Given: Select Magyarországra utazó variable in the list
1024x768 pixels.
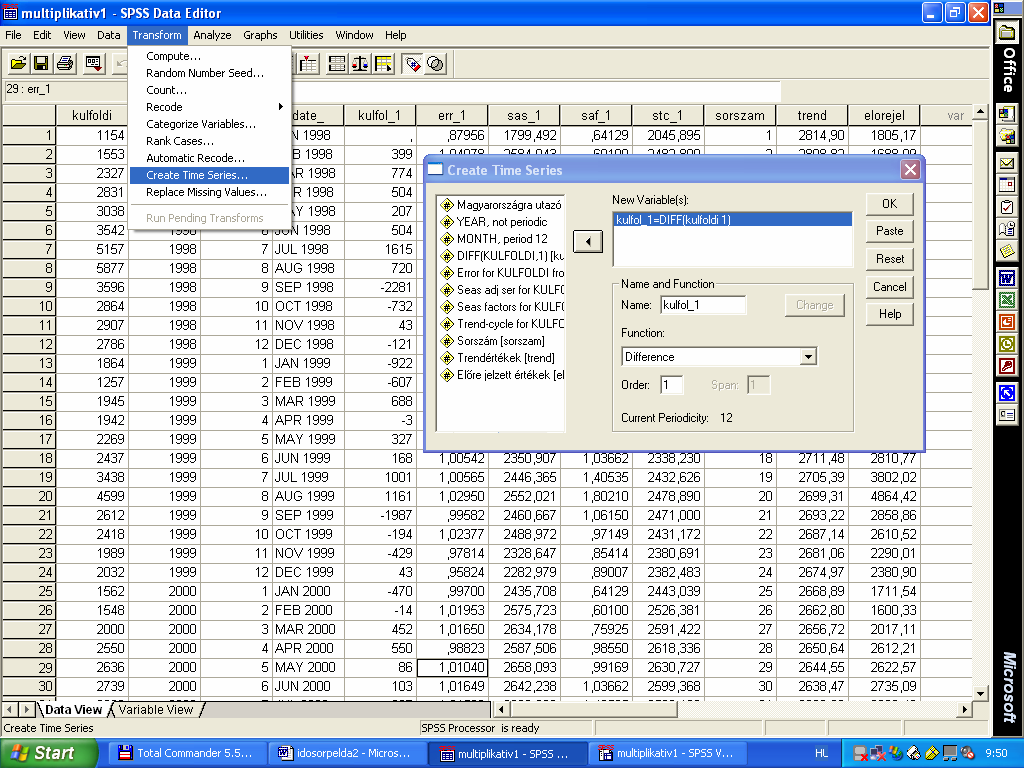Looking at the screenshot, I should [x=501, y=205].
